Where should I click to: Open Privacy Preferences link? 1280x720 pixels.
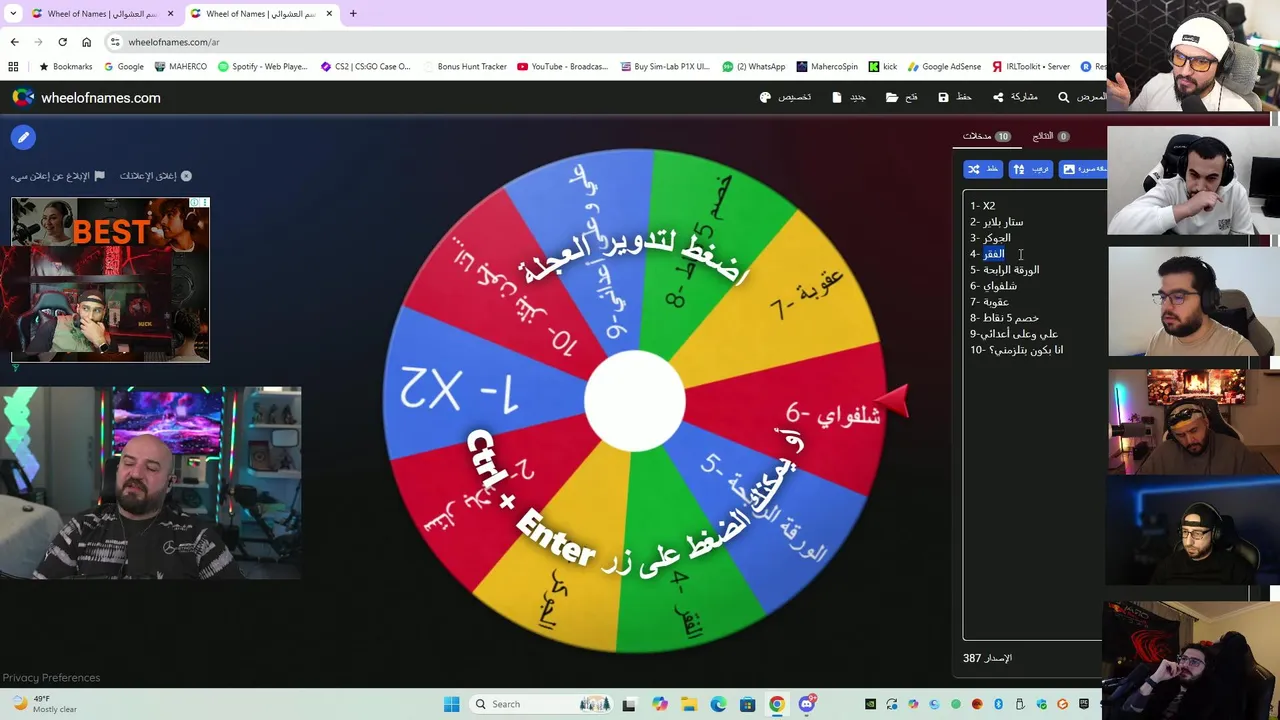point(51,678)
